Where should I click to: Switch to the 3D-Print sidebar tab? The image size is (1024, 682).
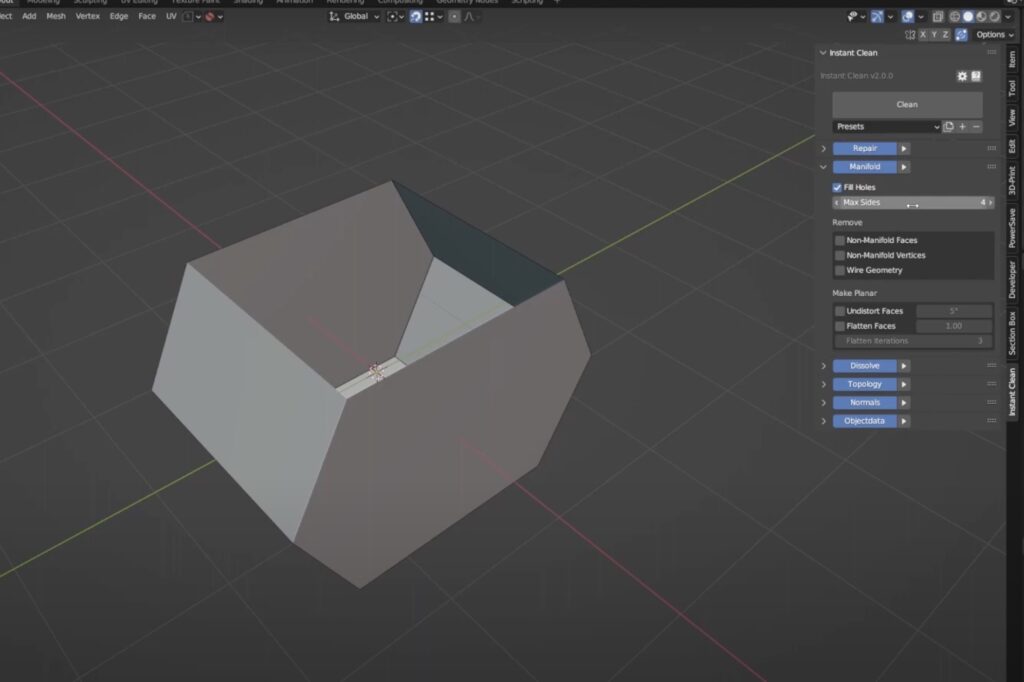[1012, 180]
